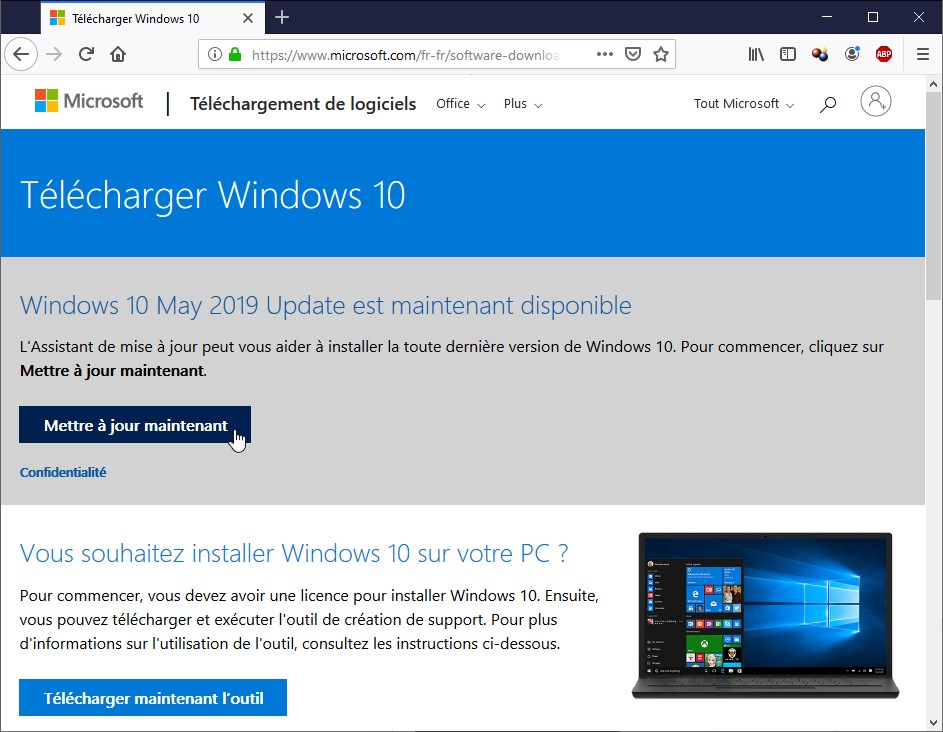943x732 pixels.
Task: Open the Microsoft site search
Action: point(828,104)
